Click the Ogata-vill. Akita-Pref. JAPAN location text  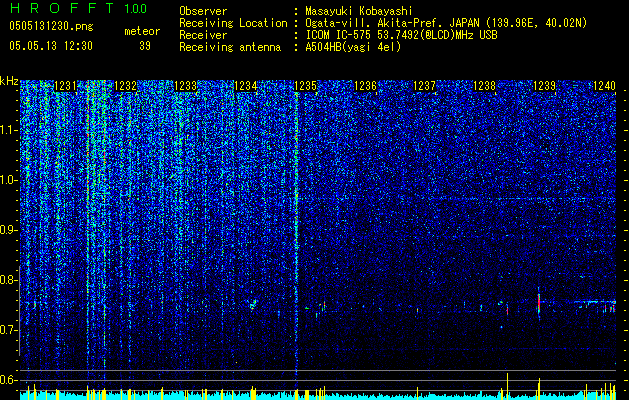[446, 24]
